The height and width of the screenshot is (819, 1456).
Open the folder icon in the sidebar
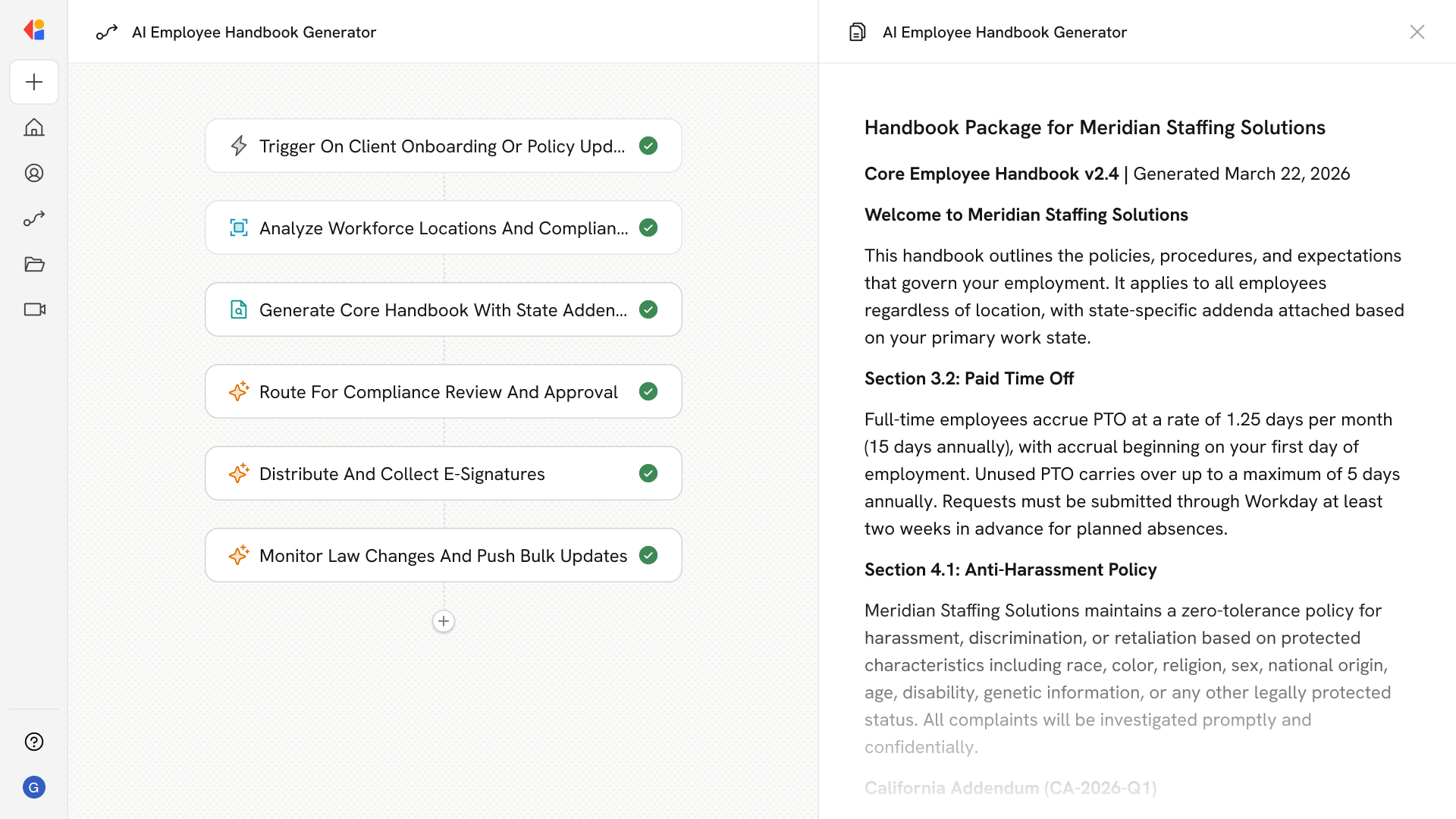click(x=34, y=264)
